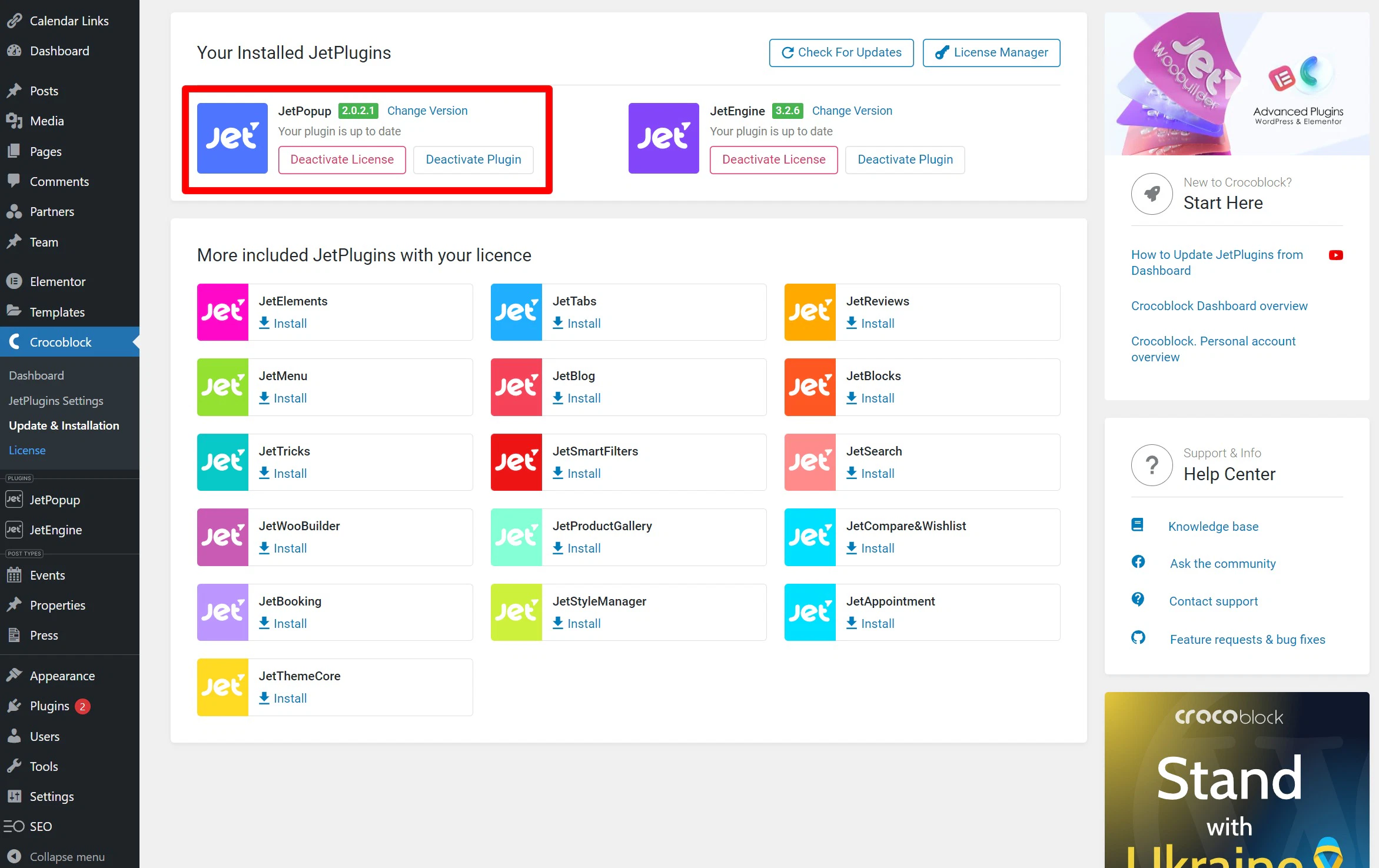Go to the License submenu page

[27, 450]
